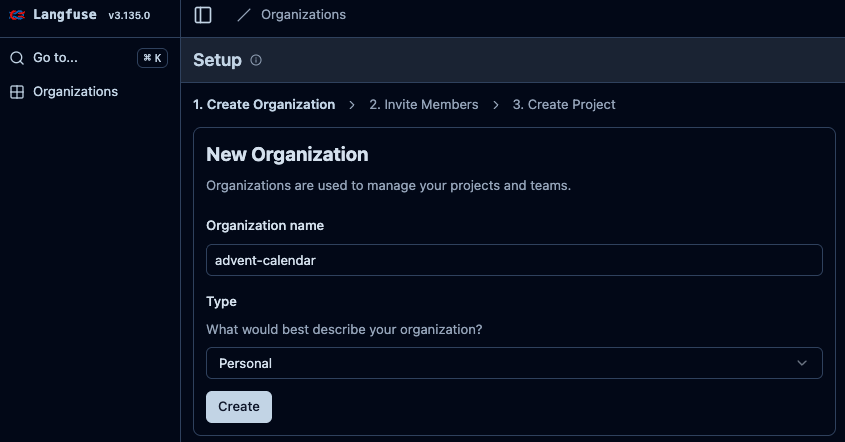The height and width of the screenshot is (442, 845).
Task: Toggle the sidebar panel icon
Action: pyautogui.click(x=203, y=15)
